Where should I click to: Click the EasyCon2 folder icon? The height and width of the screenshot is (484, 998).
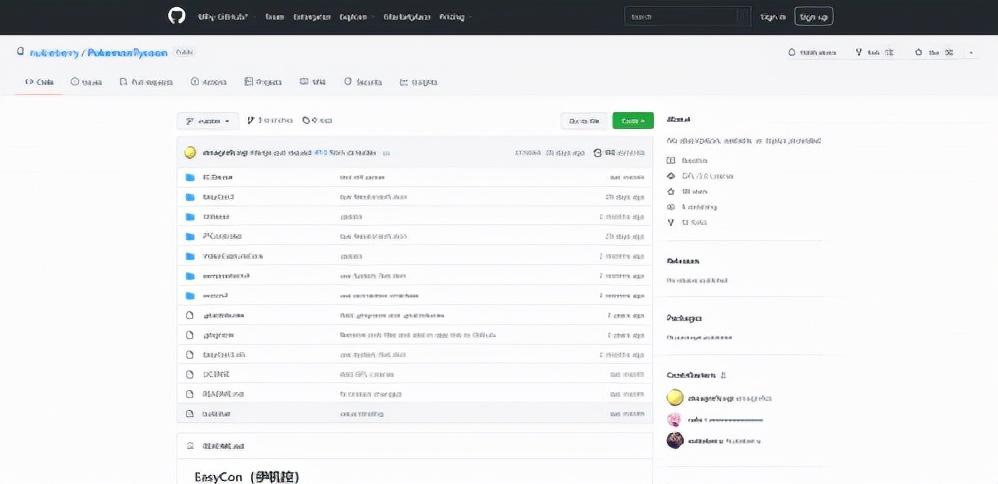click(x=190, y=197)
